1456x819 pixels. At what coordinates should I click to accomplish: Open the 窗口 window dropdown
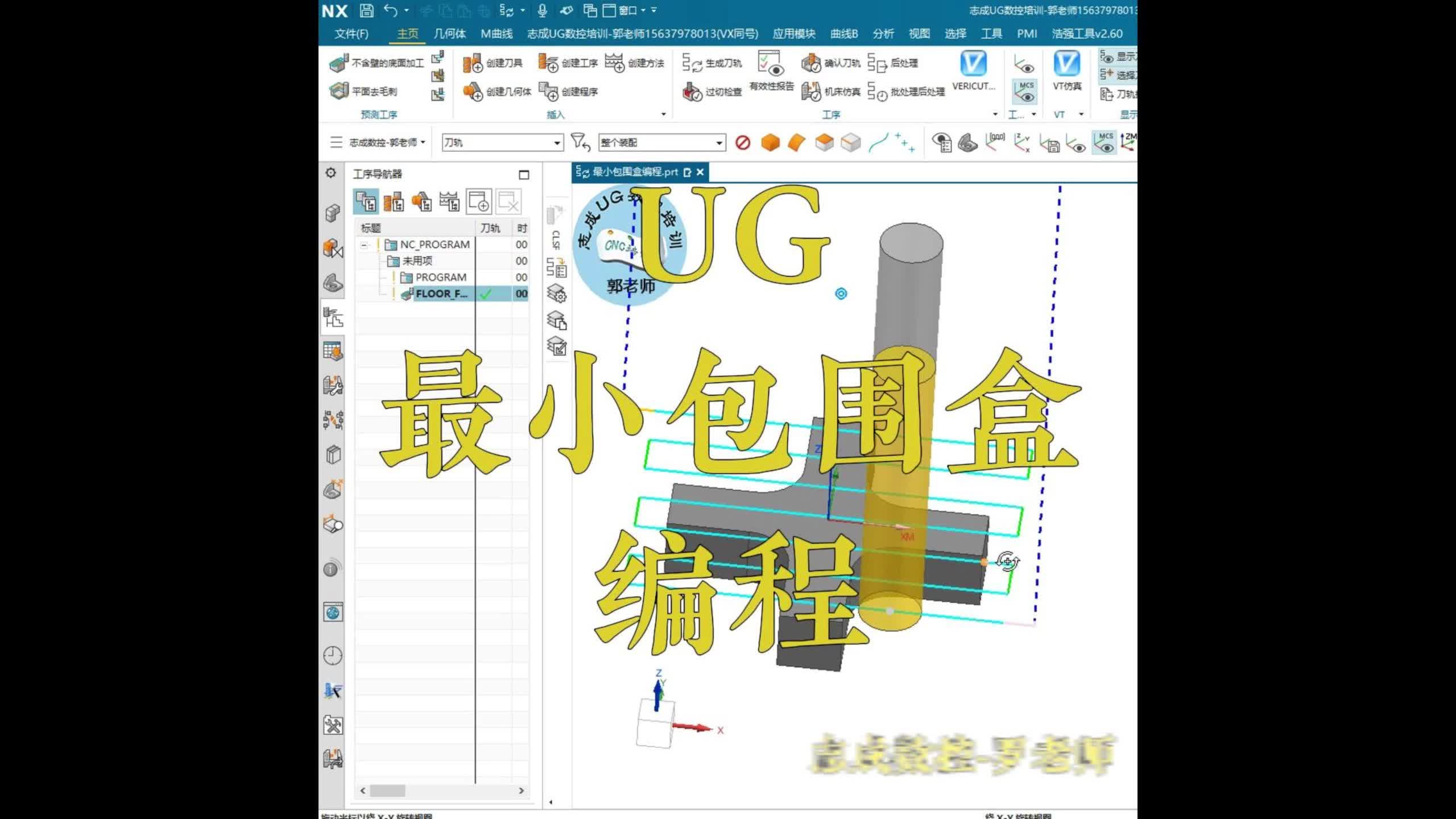[x=631, y=10]
